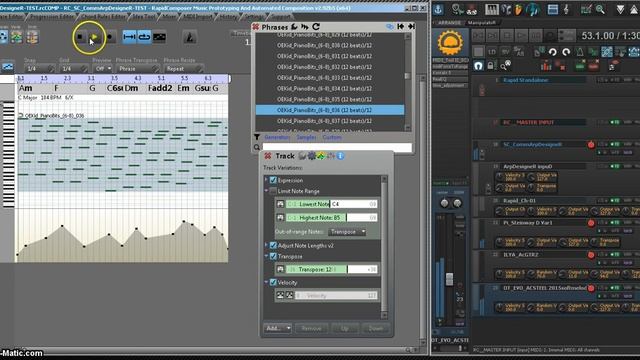
Task: Click the gear icon in Track header
Action: tap(311, 156)
